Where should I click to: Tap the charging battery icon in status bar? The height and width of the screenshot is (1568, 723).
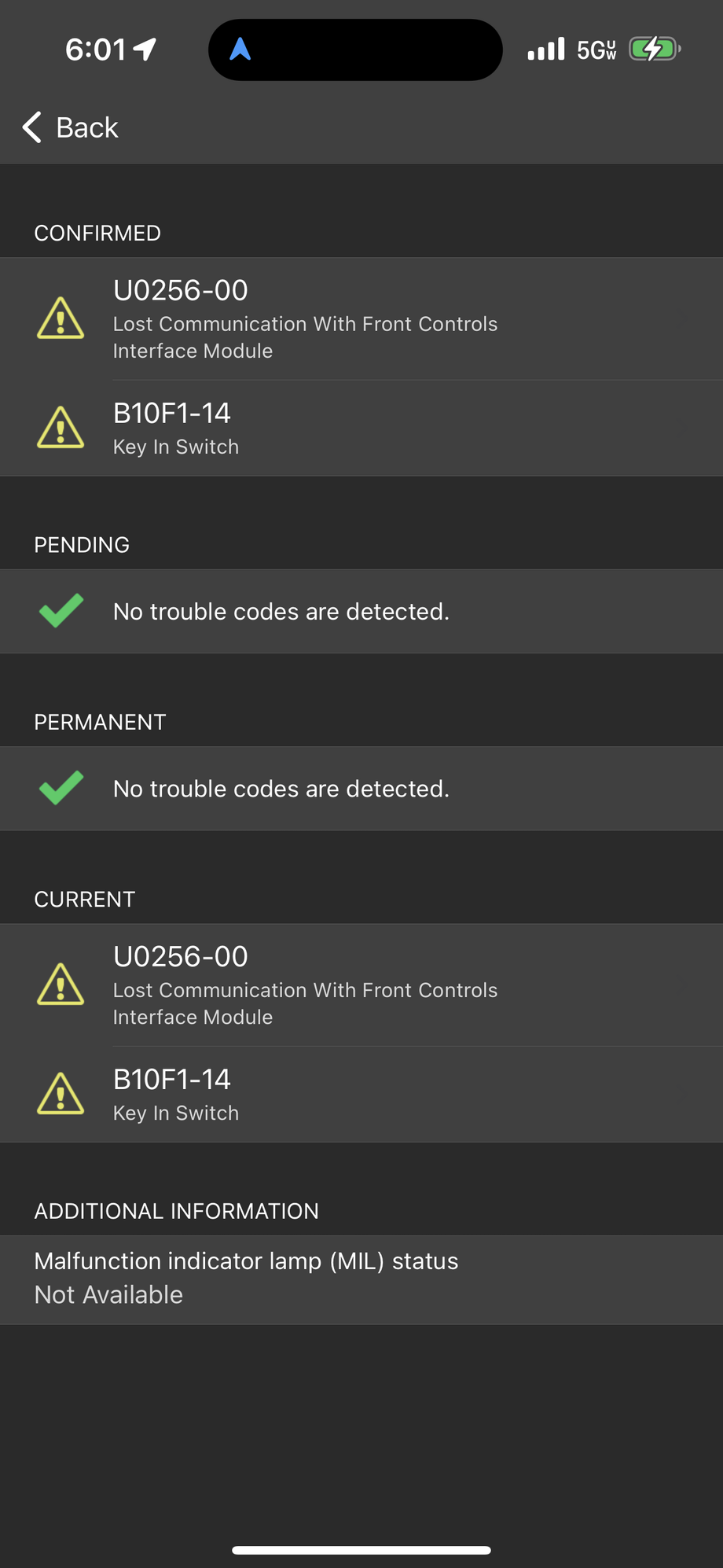pyautogui.click(x=654, y=48)
